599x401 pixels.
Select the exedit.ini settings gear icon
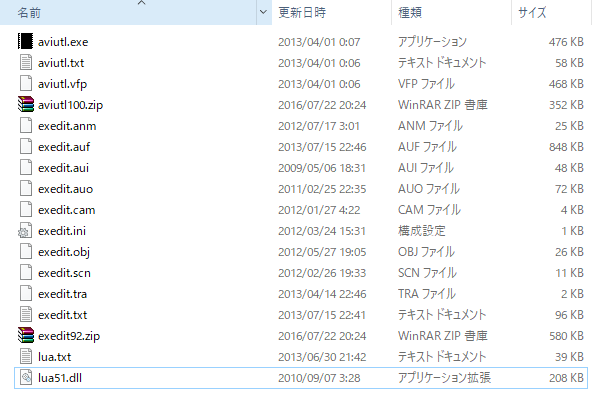point(25,231)
